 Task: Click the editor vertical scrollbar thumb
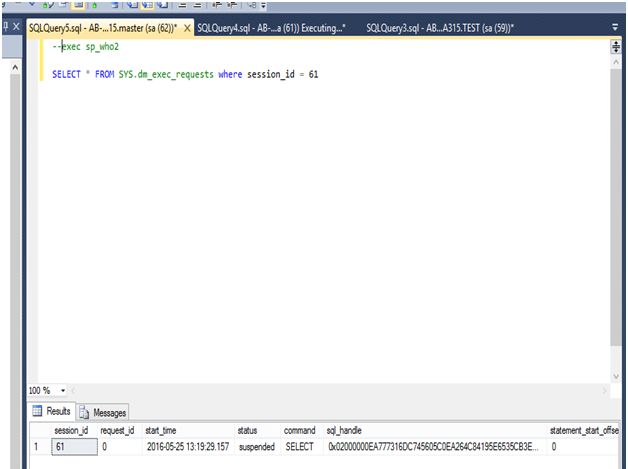coord(616,207)
